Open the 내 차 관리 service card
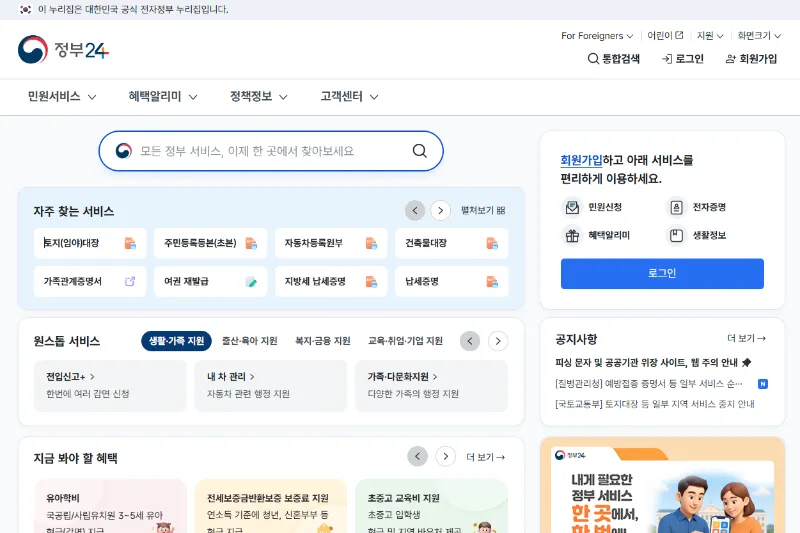 pyautogui.click(x=270, y=386)
